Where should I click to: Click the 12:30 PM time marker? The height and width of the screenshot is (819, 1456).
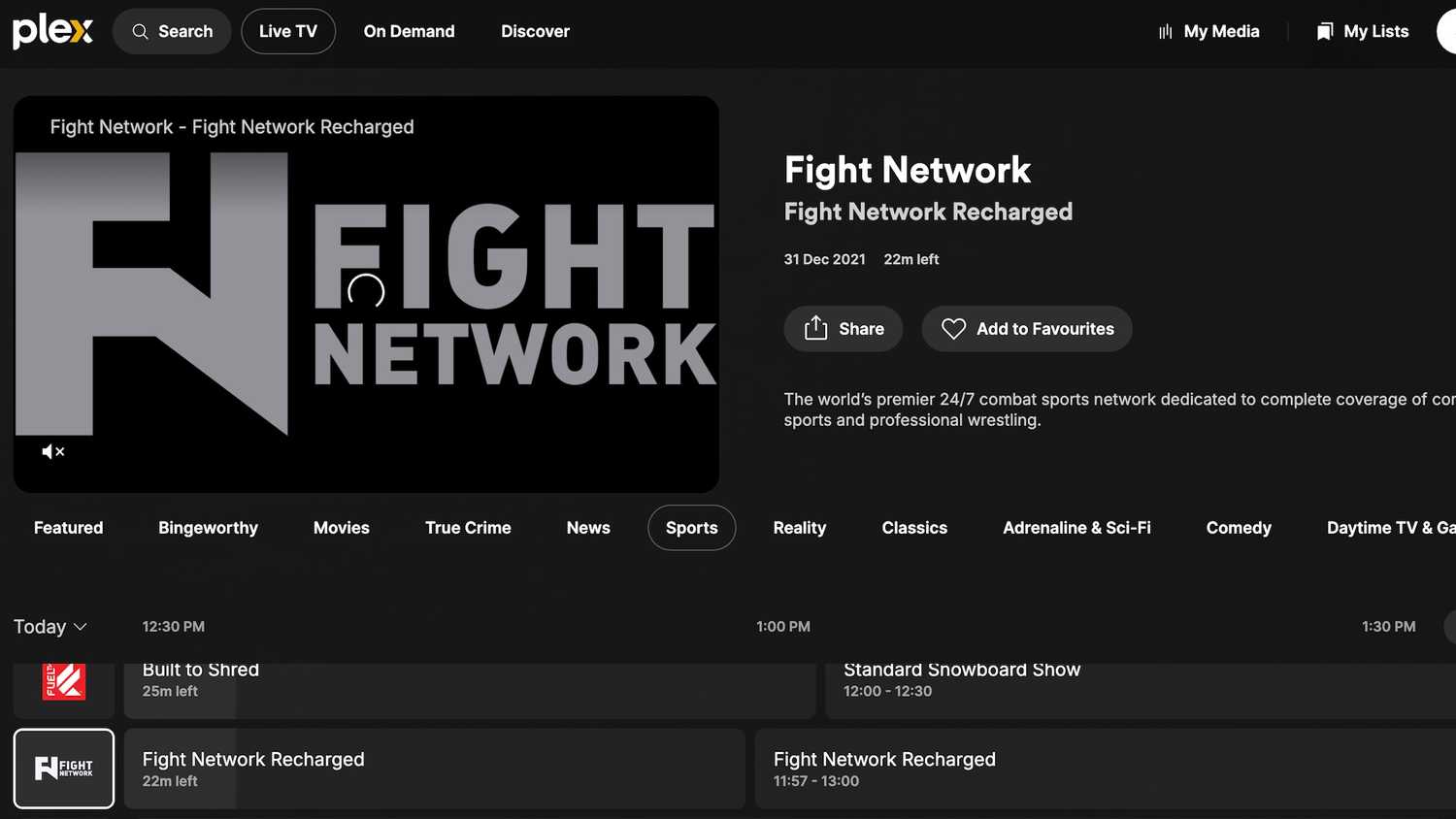174,627
